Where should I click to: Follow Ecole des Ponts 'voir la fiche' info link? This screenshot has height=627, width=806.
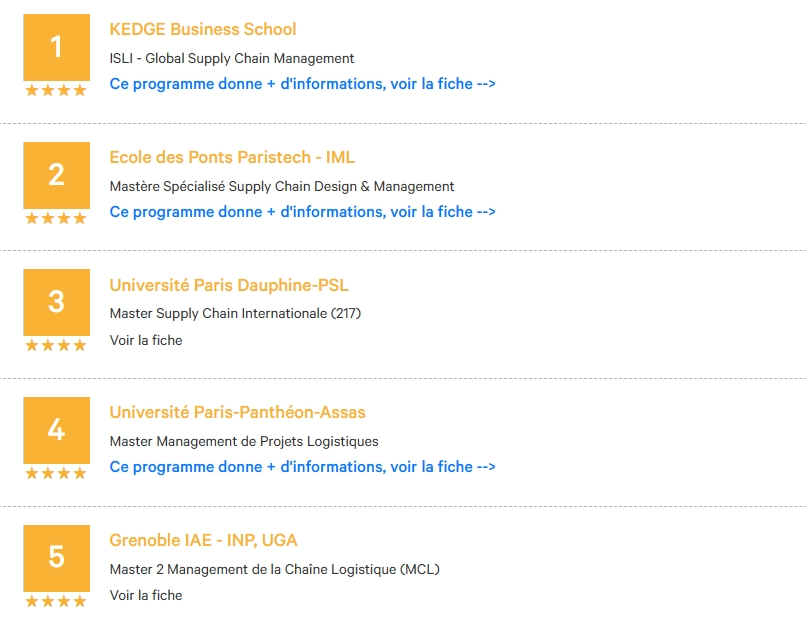tap(303, 212)
